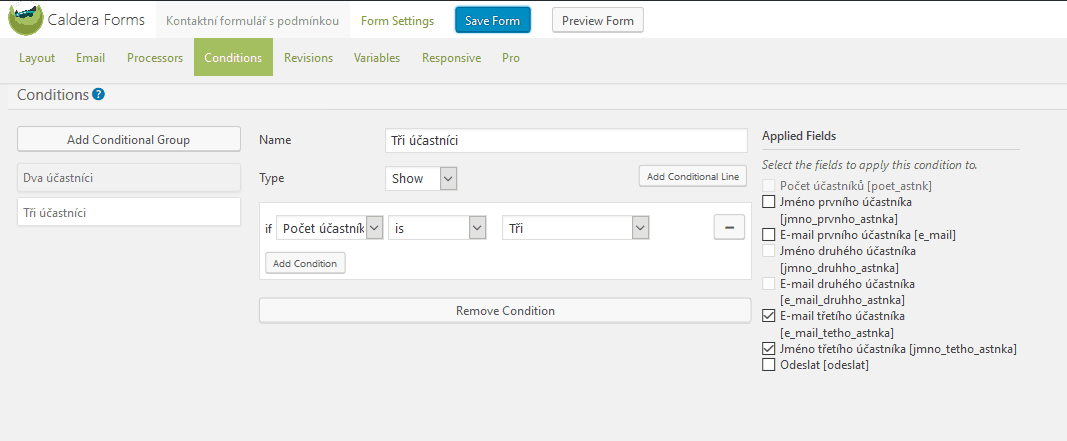Switch to the Processors tab
The width and height of the screenshot is (1067, 441).
[155, 58]
